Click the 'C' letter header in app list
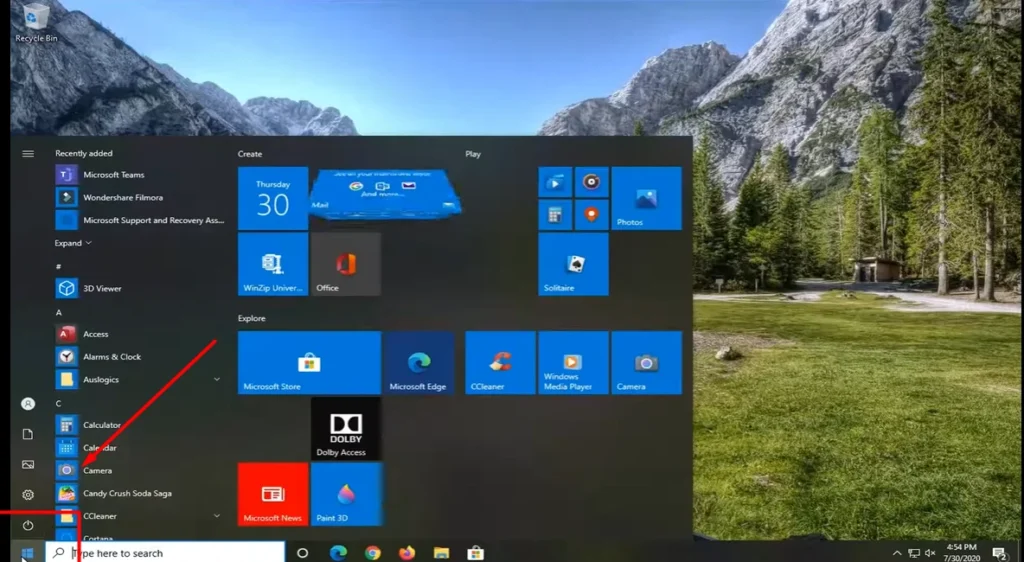This screenshot has width=1024, height=562. 58,403
